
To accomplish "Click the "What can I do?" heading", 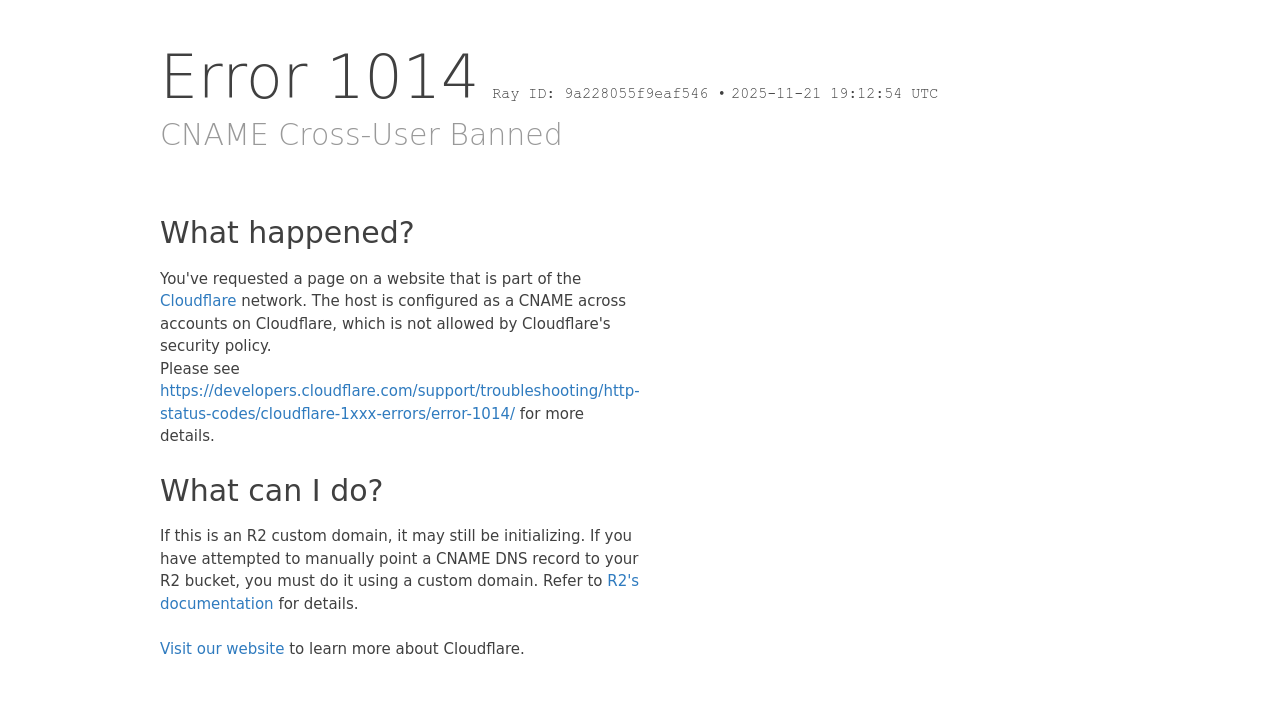I will [271, 491].
